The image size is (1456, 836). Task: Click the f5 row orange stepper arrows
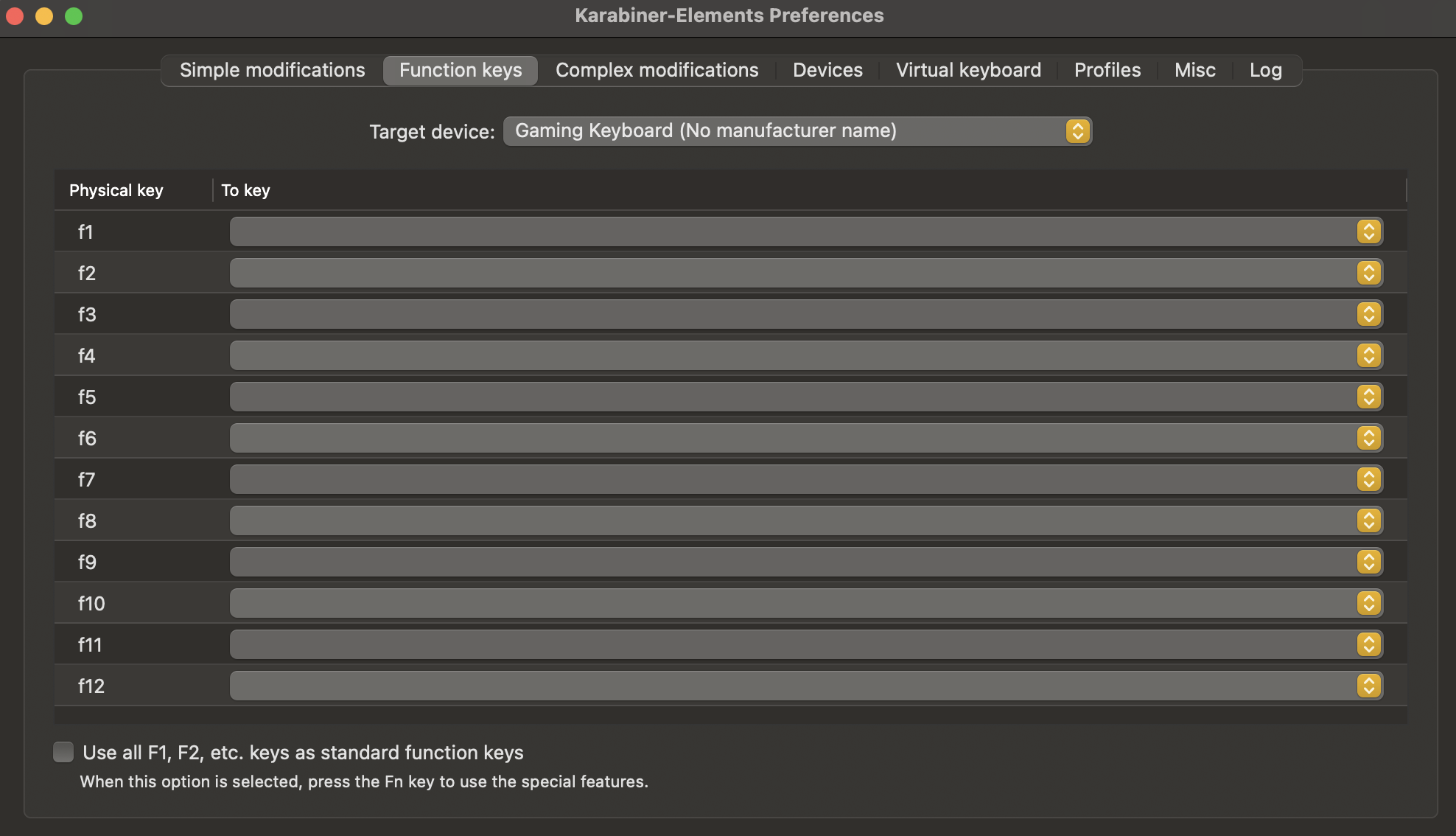[x=1368, y=397]
